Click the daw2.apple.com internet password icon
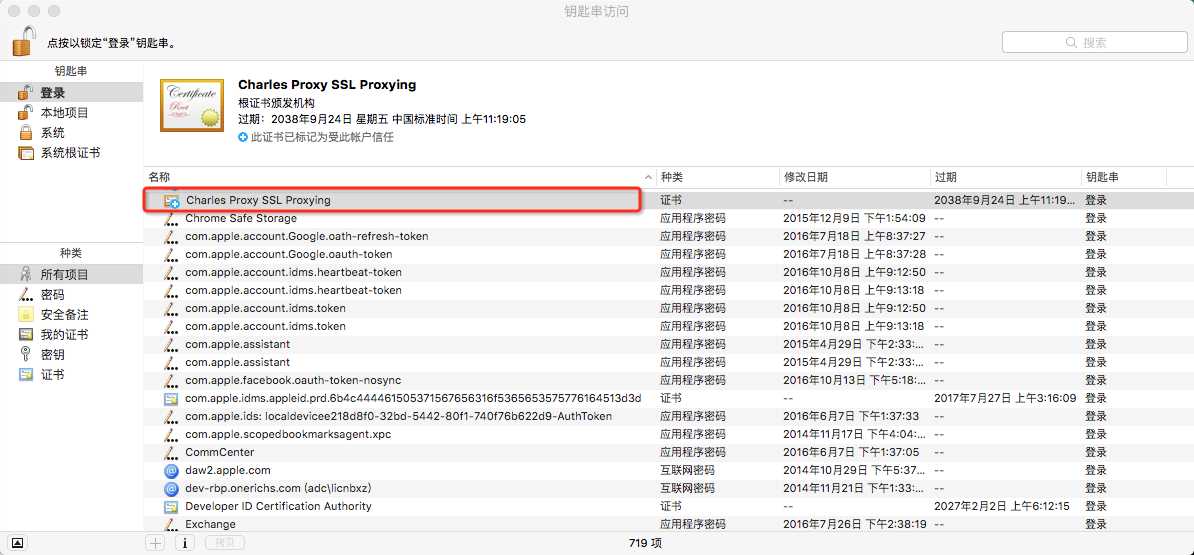Viewport: 1194px width, 555px height. [171, 470]
